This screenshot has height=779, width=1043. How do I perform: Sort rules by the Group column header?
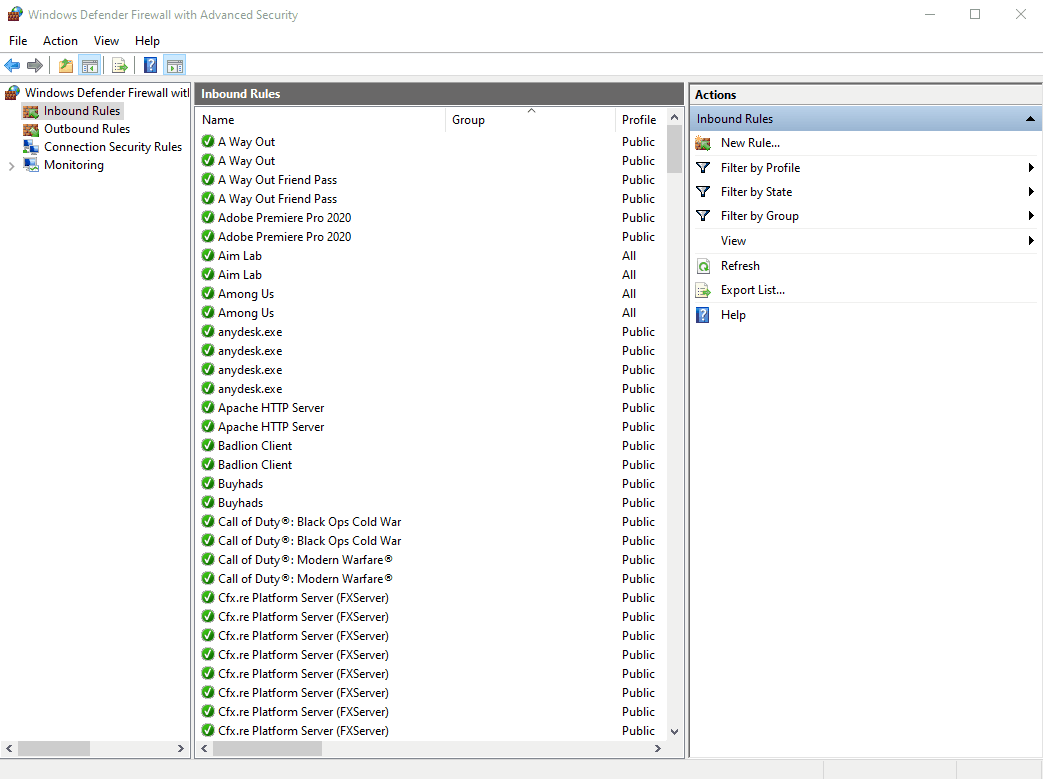coord(468,120)
